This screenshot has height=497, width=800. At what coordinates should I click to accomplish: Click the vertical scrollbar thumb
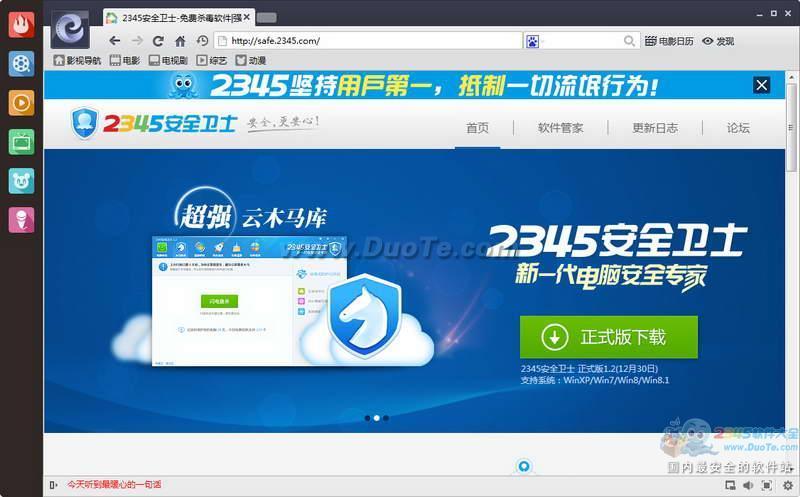tap(791, 128)
